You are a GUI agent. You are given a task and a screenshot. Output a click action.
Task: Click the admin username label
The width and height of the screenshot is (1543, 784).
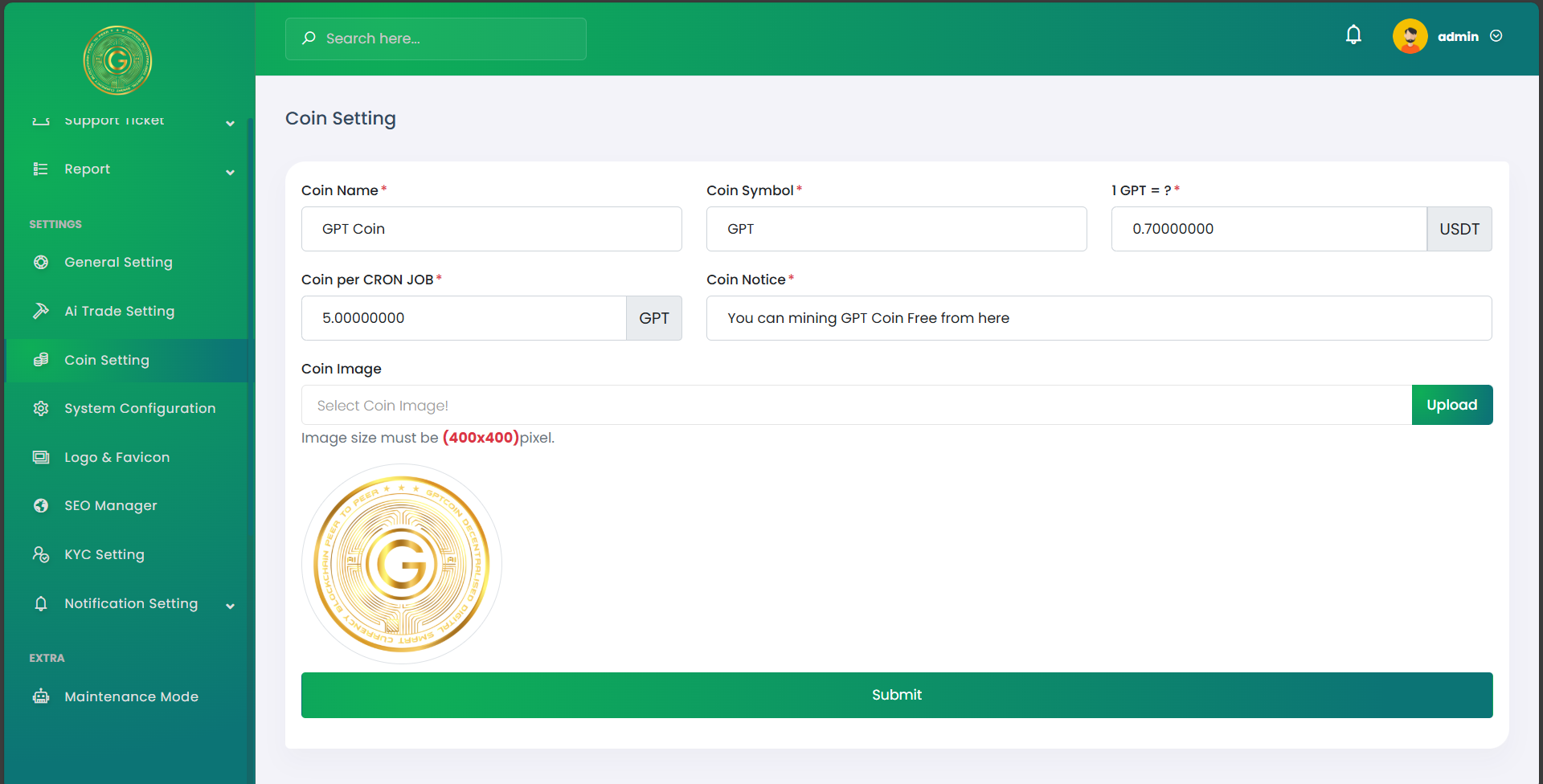(1458, 37)
